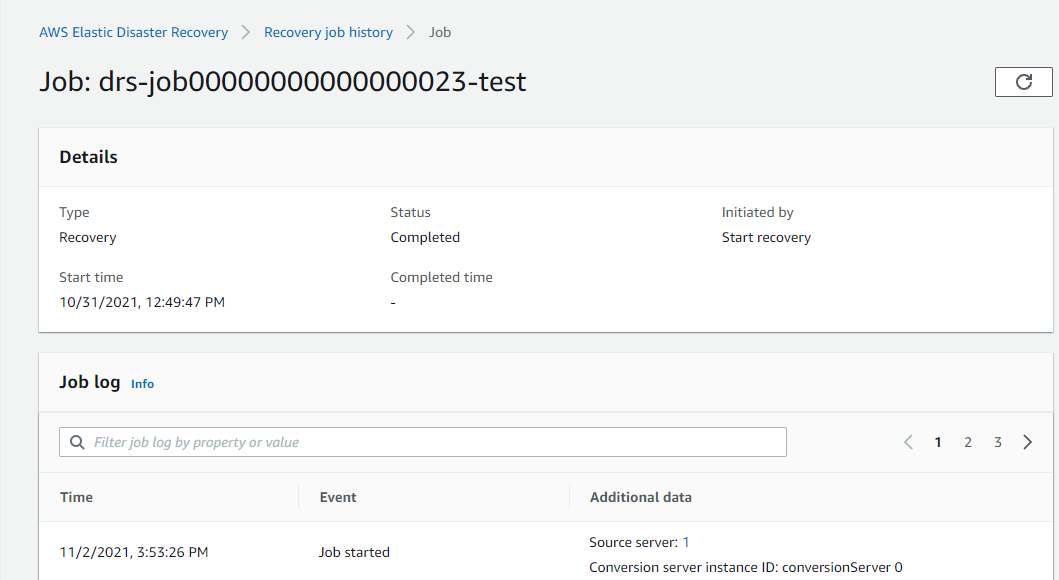Select job log page 3

tap(998, 442)
